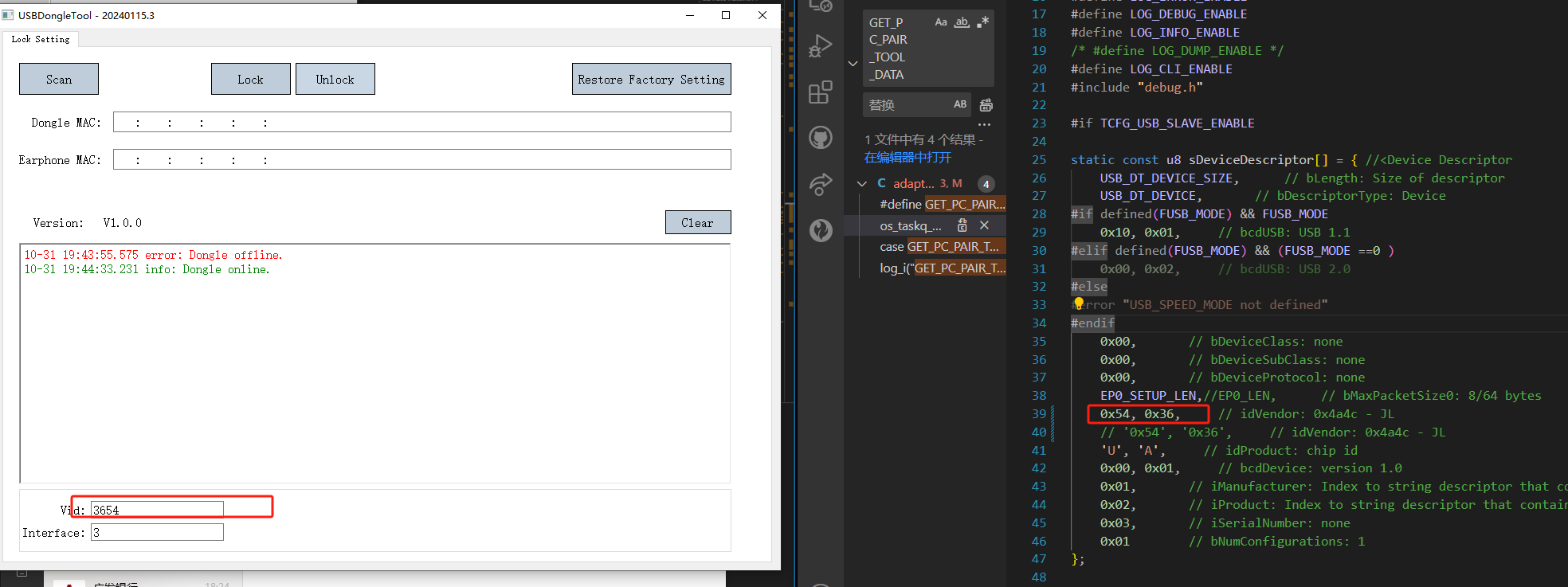Dismiss the os_taskq search result

(x=984, y=225)
